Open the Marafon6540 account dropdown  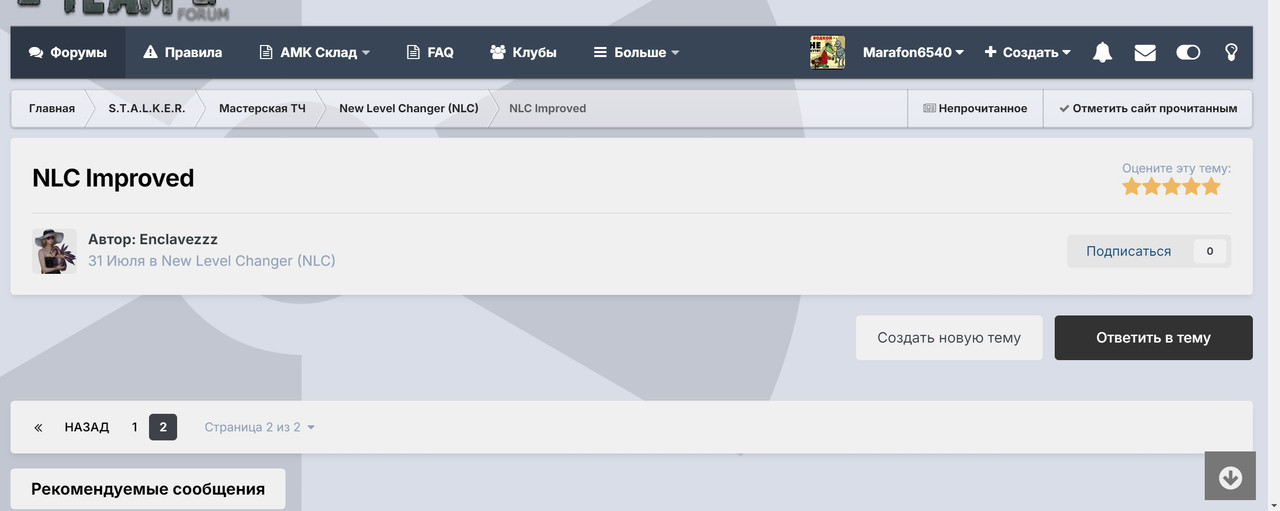[x=913, y=52]
